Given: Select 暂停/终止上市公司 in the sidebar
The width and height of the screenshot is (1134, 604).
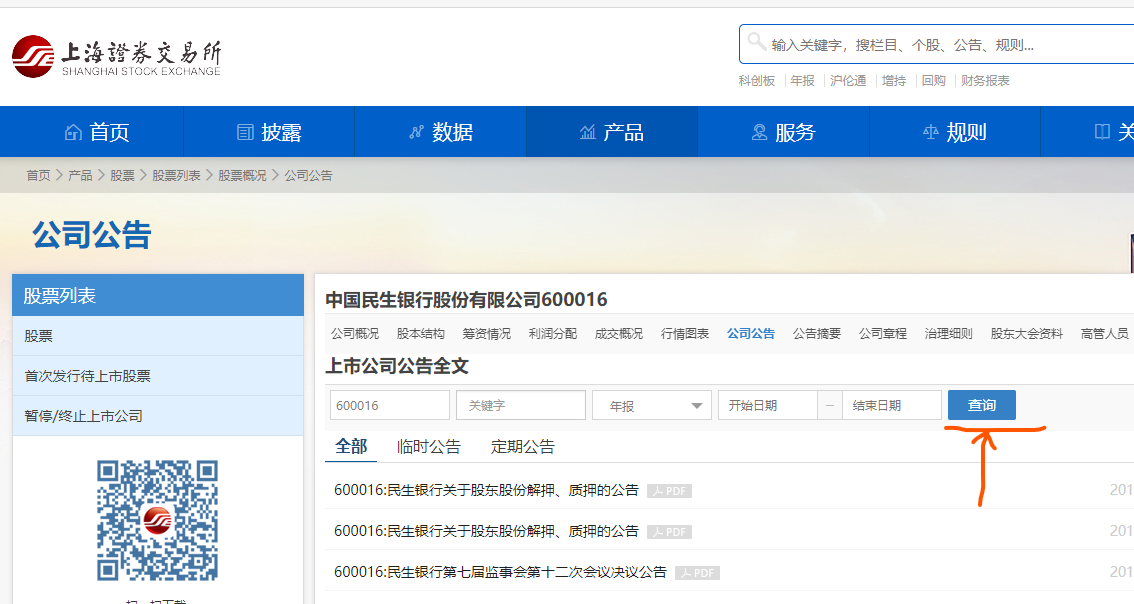Looking at the screenshot, I should click(x=158, y=415).
